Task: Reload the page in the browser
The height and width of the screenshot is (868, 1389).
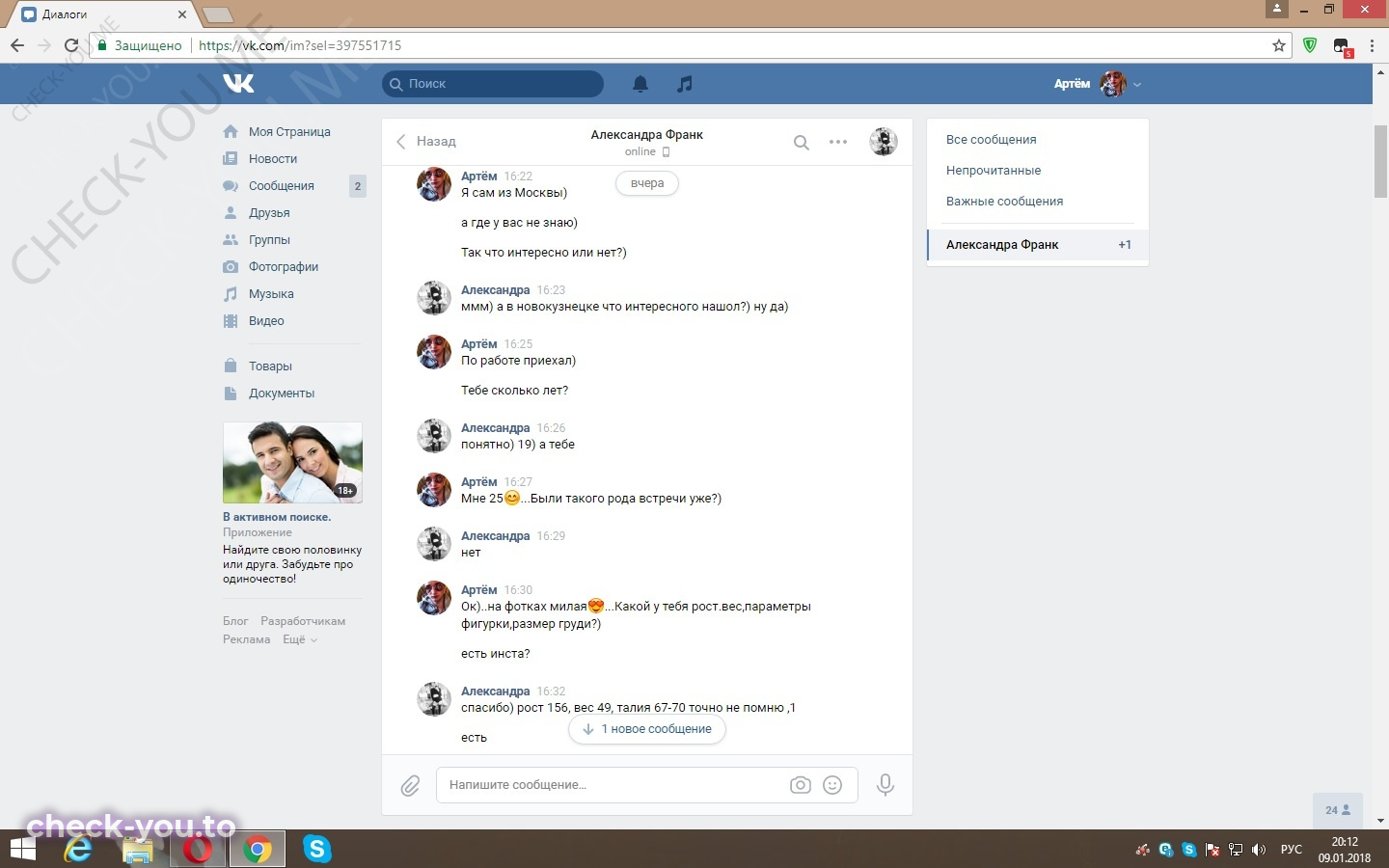Action: tap(70, 45)
